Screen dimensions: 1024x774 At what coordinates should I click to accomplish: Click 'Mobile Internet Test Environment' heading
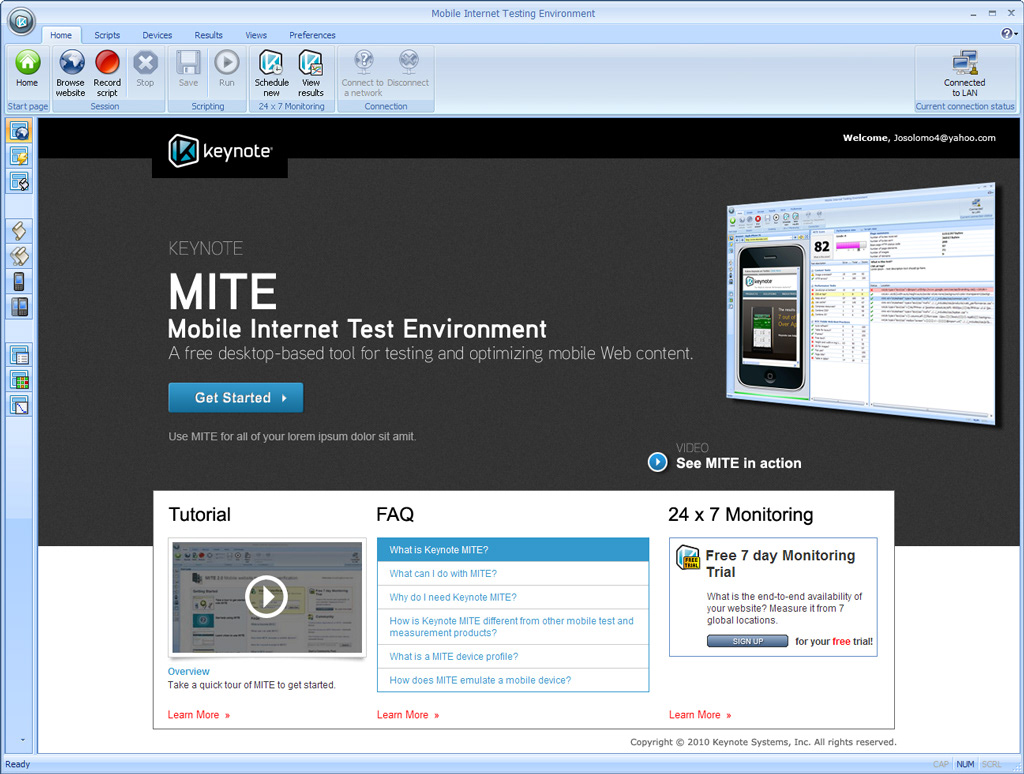[x=357, y=329]
